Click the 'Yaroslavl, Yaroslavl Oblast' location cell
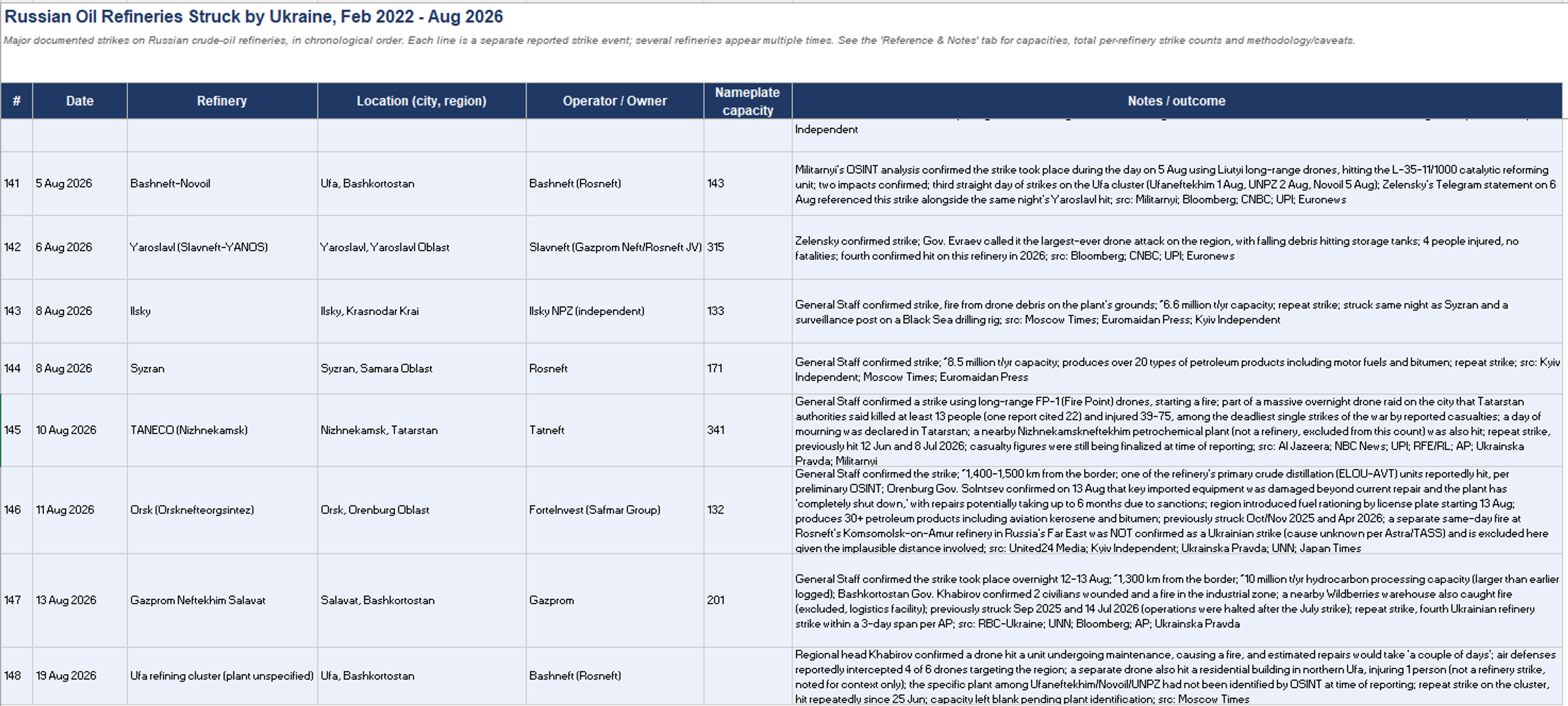This screenshot has height=706, width=1568. point(422,247)
